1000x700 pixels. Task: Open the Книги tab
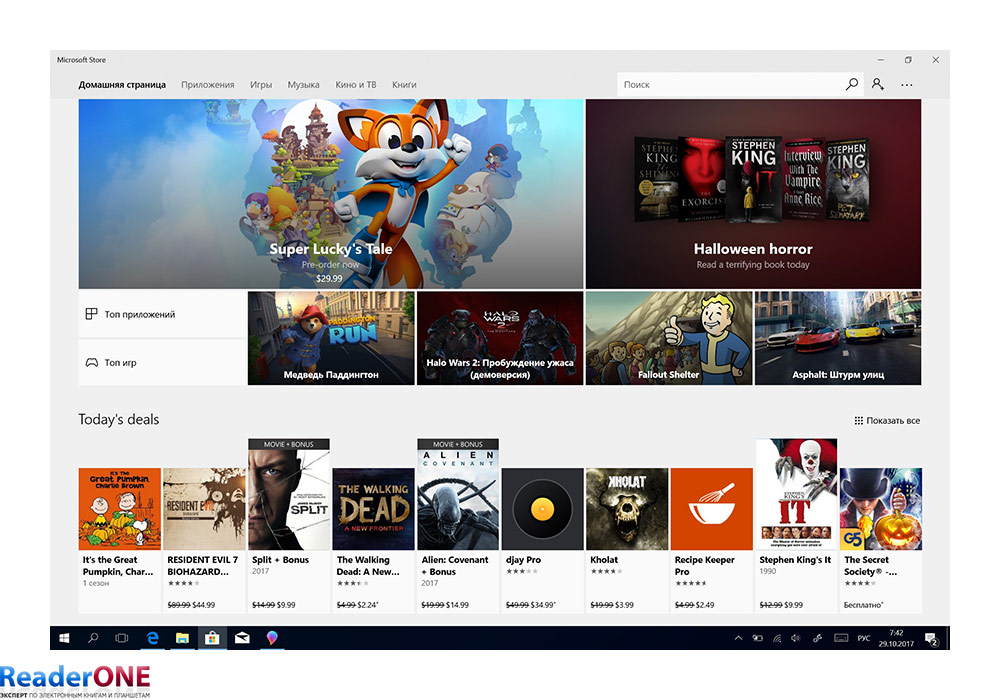(404, 85)
